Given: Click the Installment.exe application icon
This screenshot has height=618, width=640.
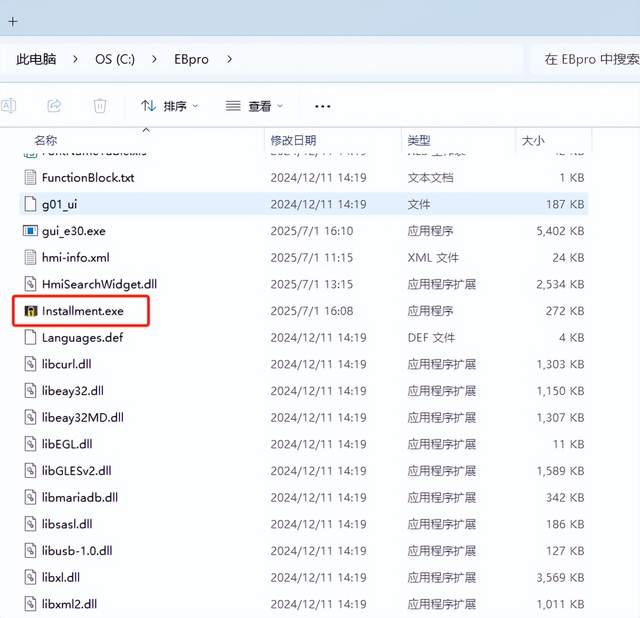Looking at the screenshot, I should (31, 311).
